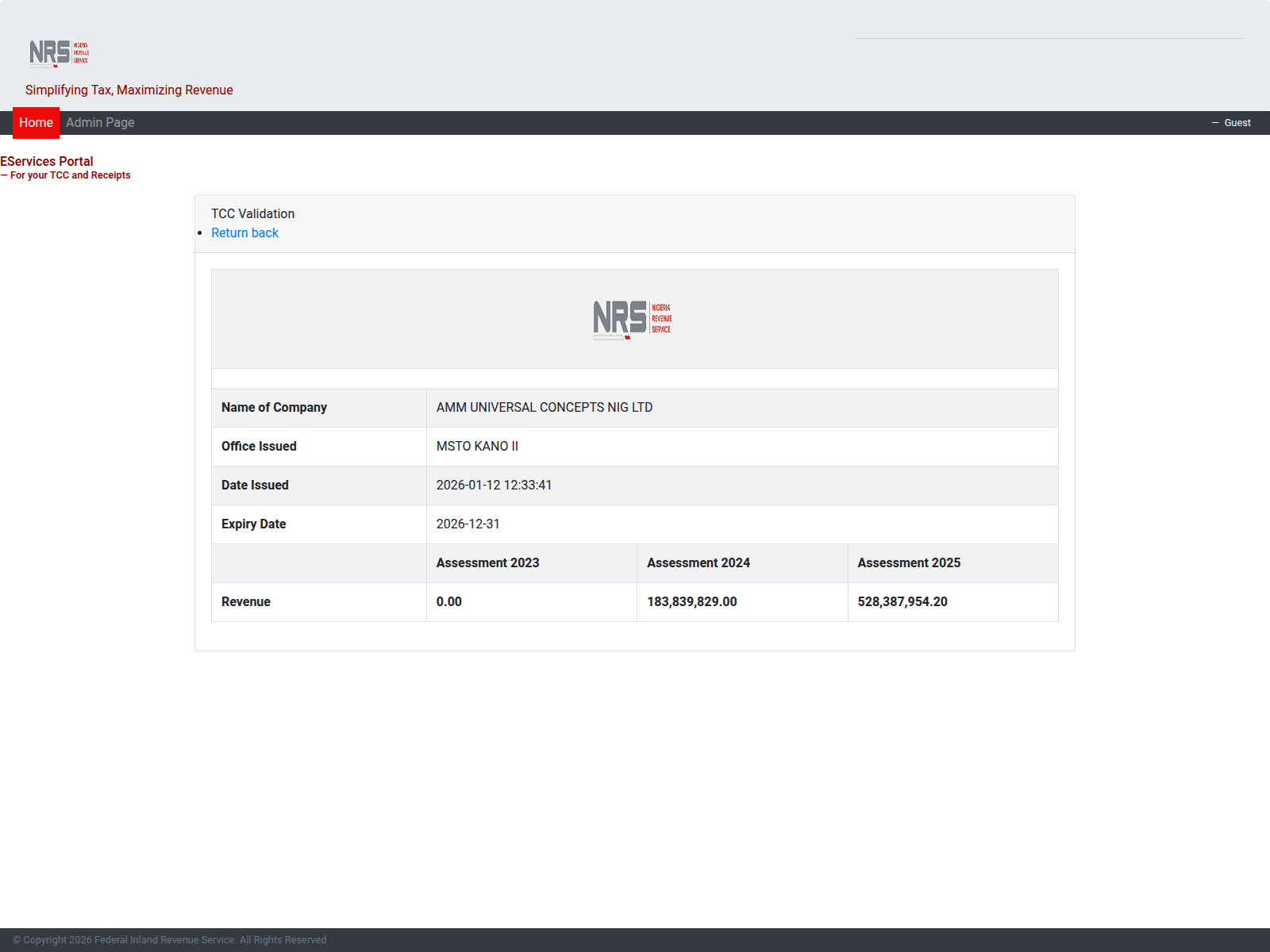1270x952 pixels.
Task: Click the Simplifying Tax, Maximizing Revenue tagline
Action: coord(129,90)
